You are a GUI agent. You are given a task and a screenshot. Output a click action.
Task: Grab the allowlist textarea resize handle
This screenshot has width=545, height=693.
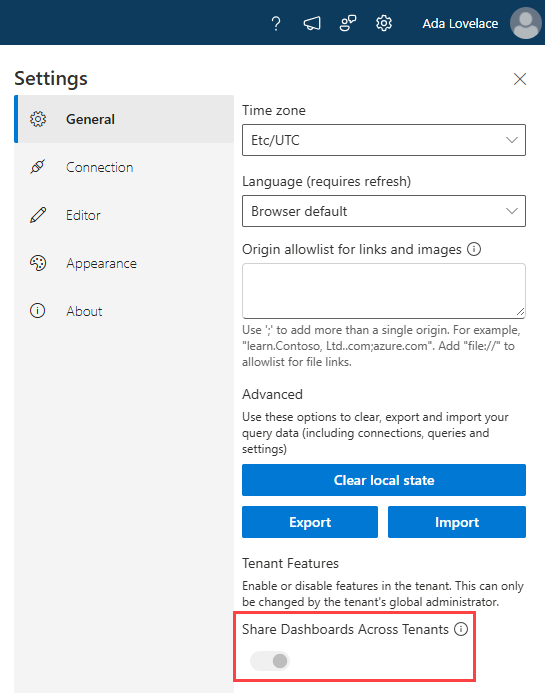tap(520, 312)
